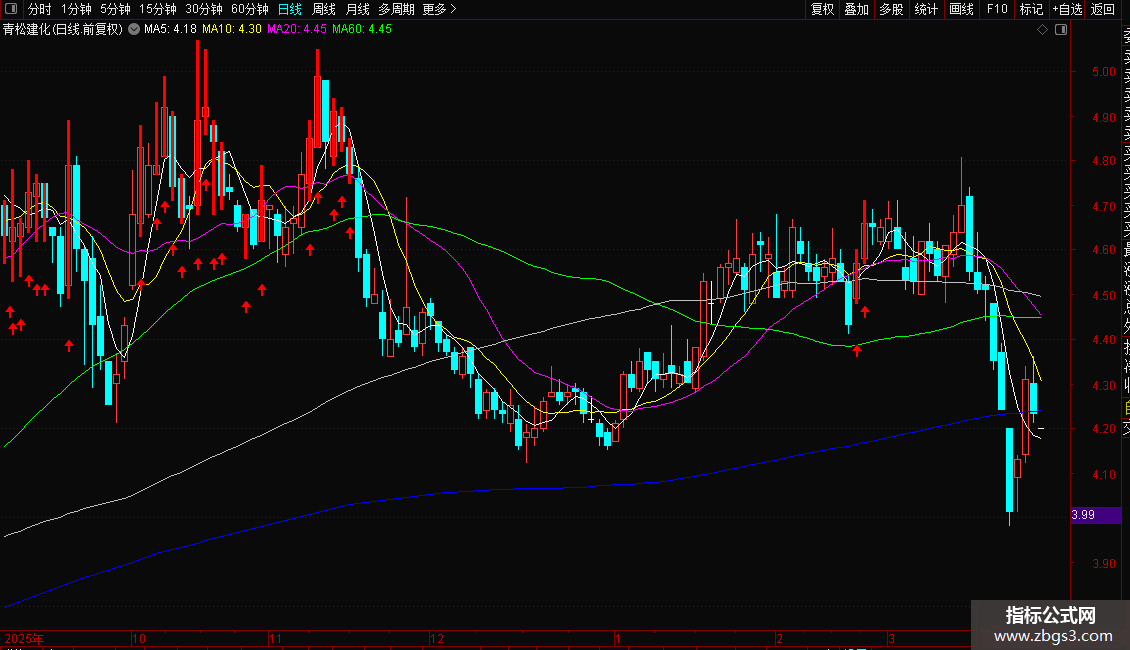Select the 15分钟 period tab
This screenshot has width=1130, height=650.
tap(158, 9)
